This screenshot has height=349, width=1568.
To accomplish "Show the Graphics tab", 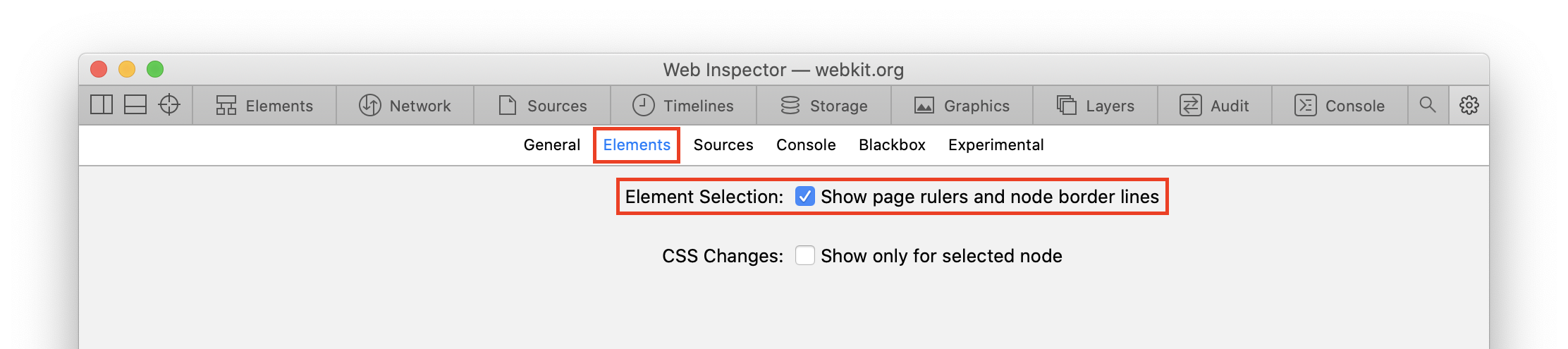I will tap(962, 106).
